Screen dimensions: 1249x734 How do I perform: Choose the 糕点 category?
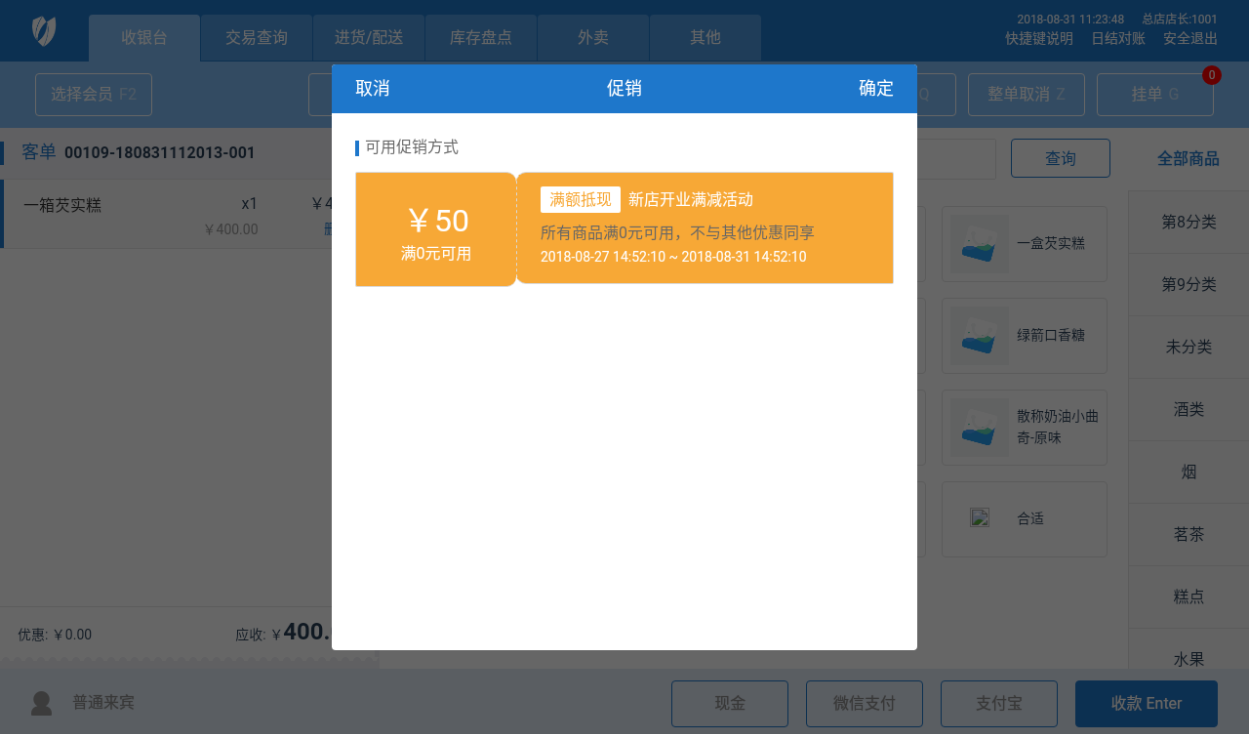pos(1188,597)
